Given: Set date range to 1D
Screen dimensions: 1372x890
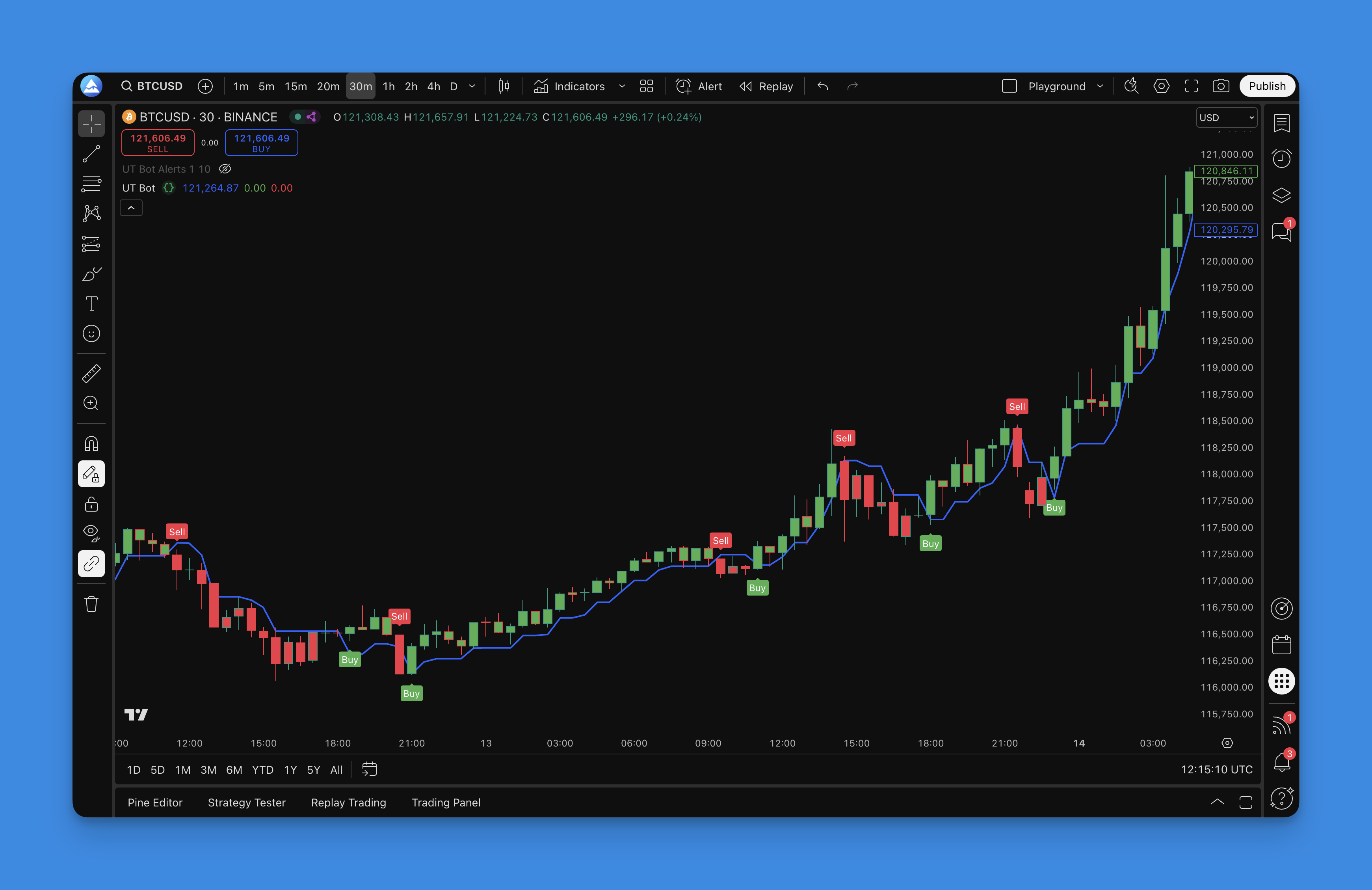Looking at the screenshot, I should [134, 769].
